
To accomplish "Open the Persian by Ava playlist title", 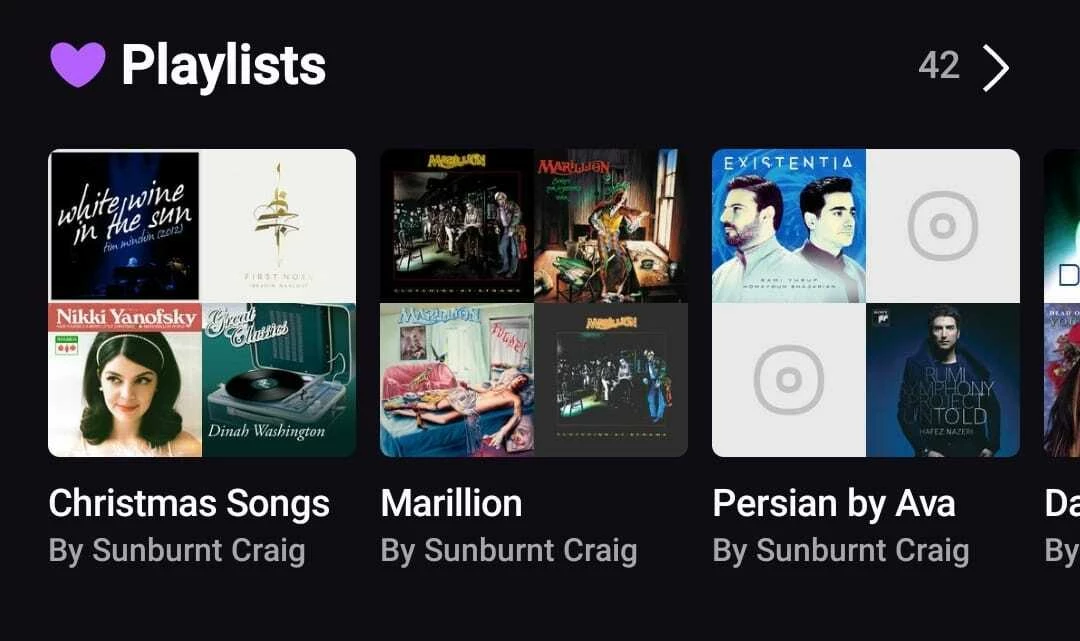I will point(834,503).
